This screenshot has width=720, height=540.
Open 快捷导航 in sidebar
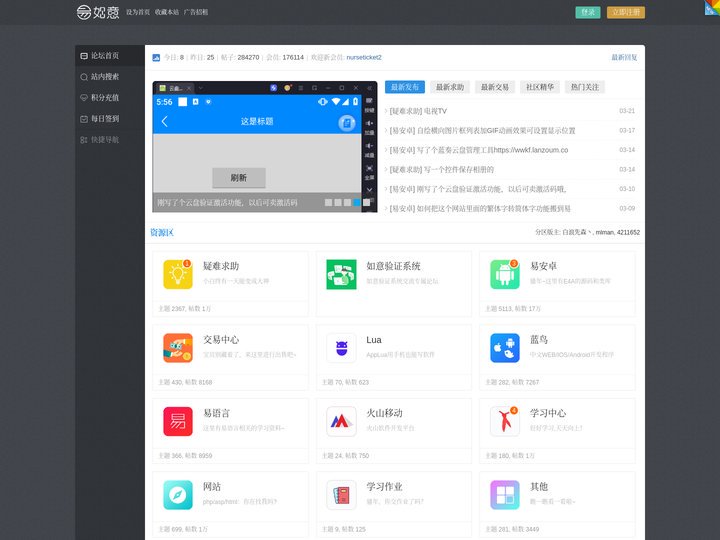[110, 140]
